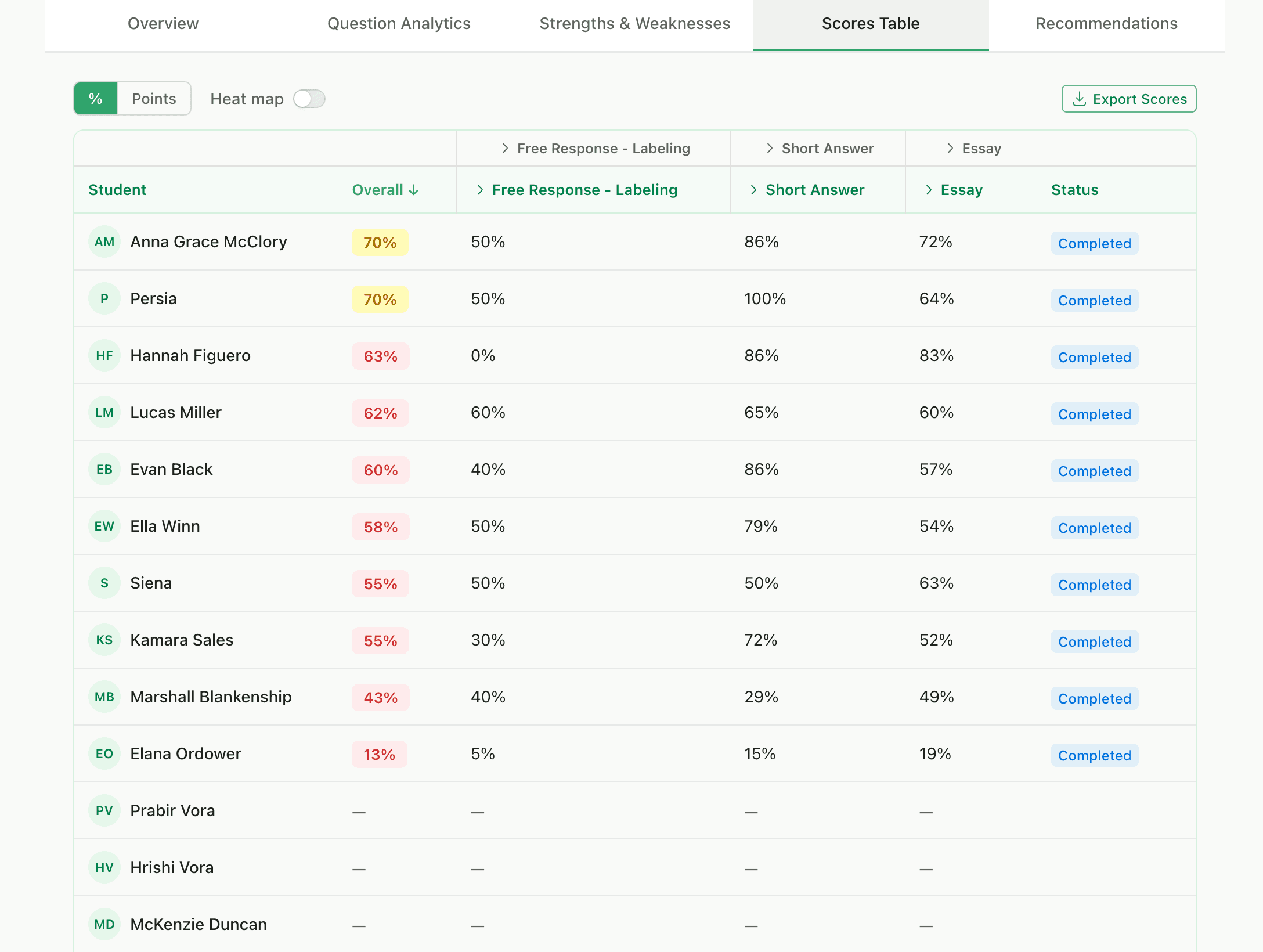
Task: Expand the Free Response - Labeling column
Action: click(481, 190)
